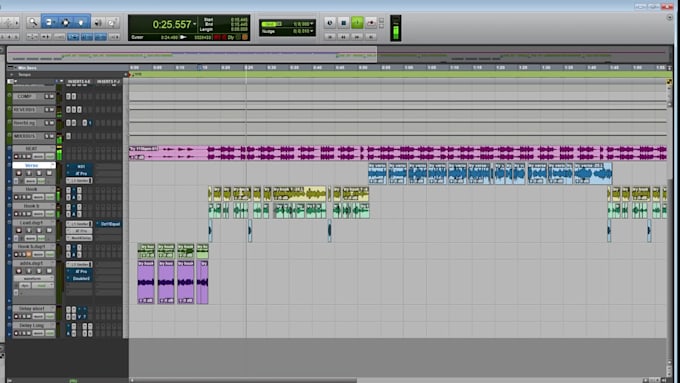Screen dimensions: 680x383
Task: Open the Doubler2 insert on adds.dup1
Action: pos(79,278)
